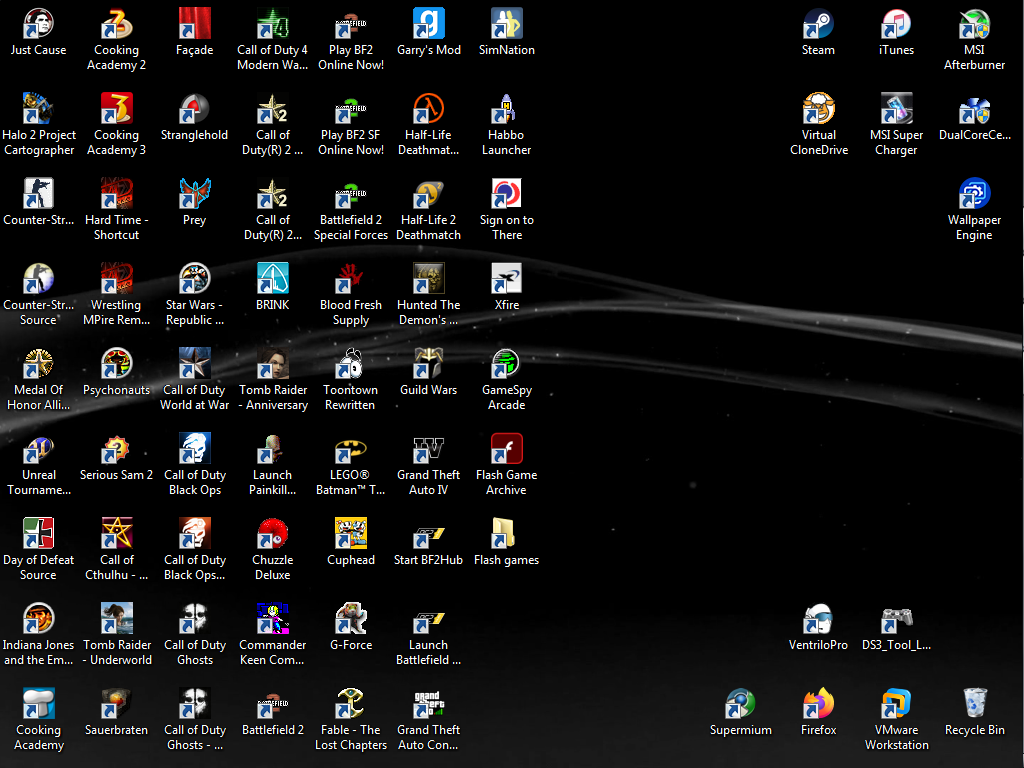This screenshot has width=1024, height=768.
Task: Select the VentriloPro shortcut
Action: coord(818,620)
